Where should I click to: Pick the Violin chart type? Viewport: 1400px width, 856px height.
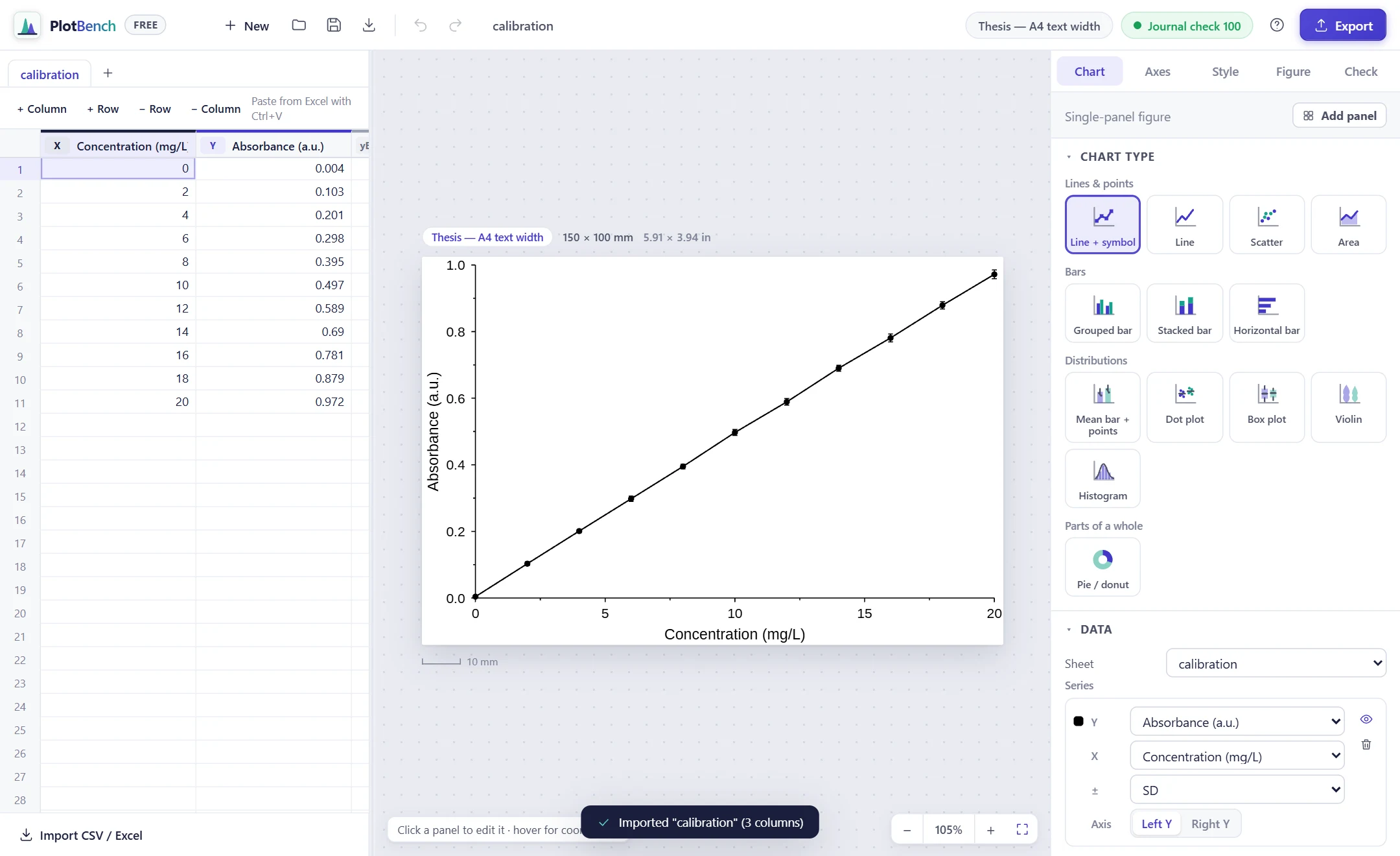(x=1349, y=407)
